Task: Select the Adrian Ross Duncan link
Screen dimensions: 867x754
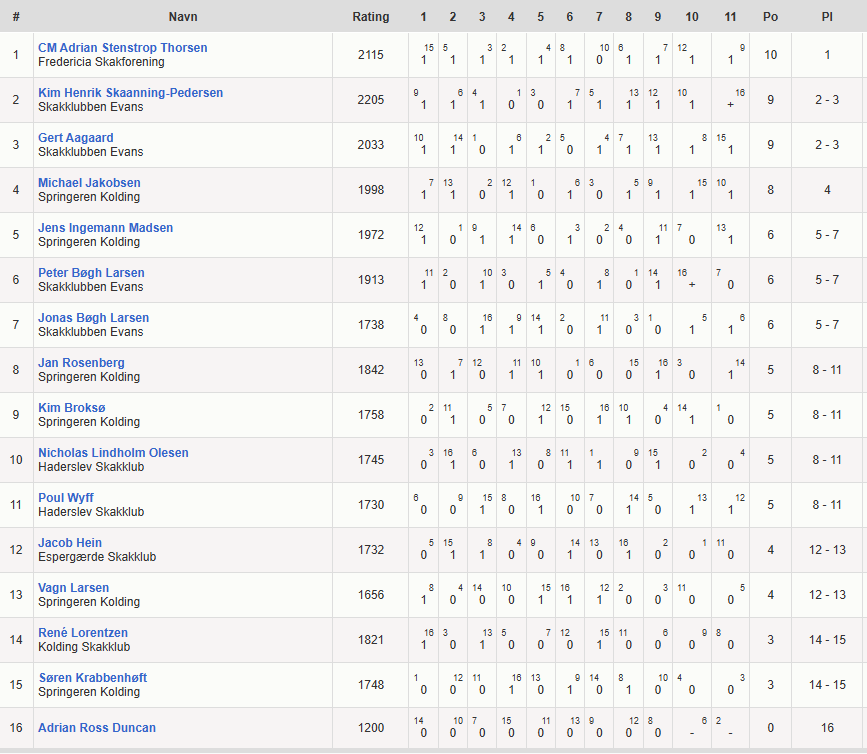Action: 96,728
